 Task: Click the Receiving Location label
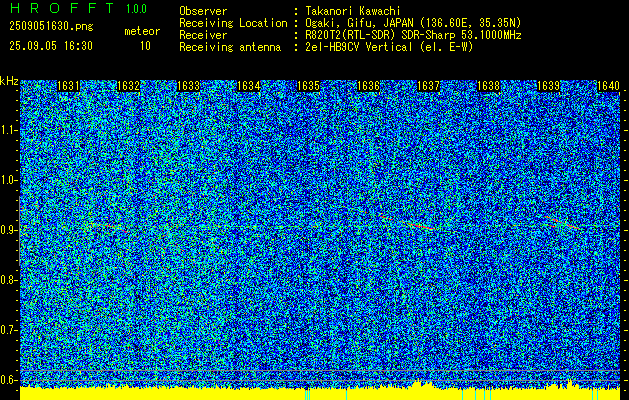coord(233,23)
